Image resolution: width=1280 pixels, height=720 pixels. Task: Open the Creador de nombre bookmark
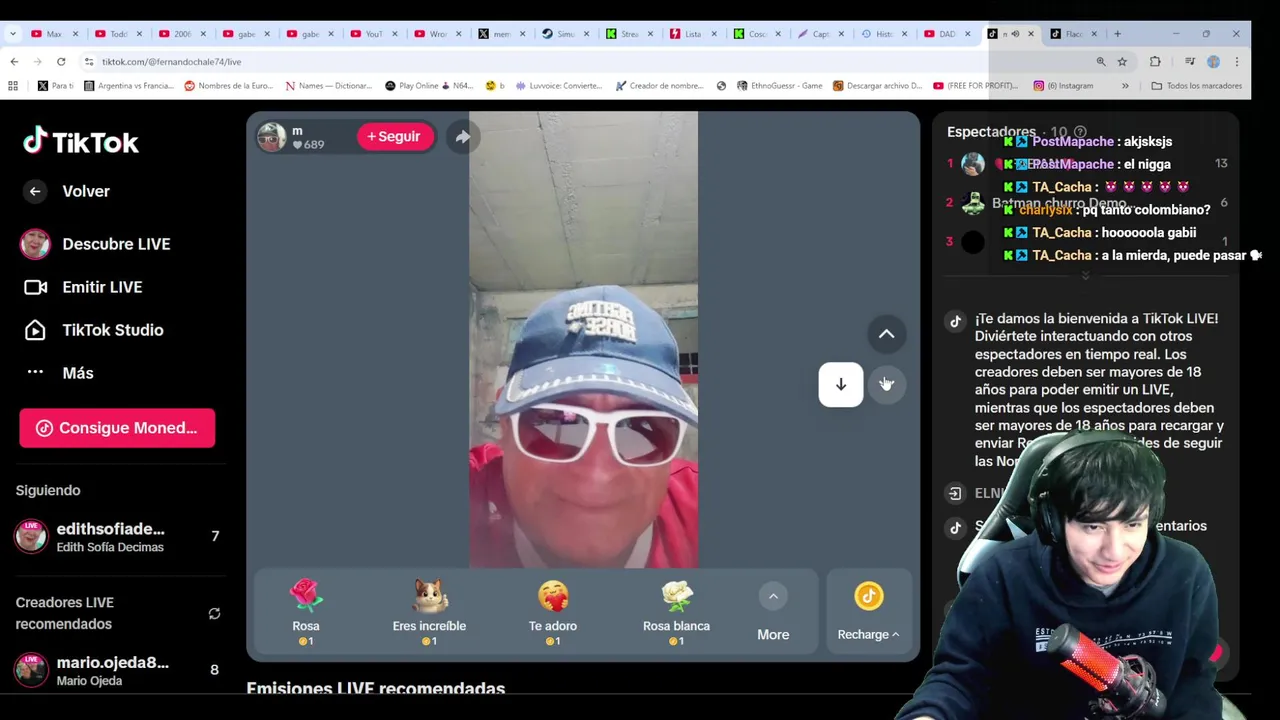click(x=659, y=86)
